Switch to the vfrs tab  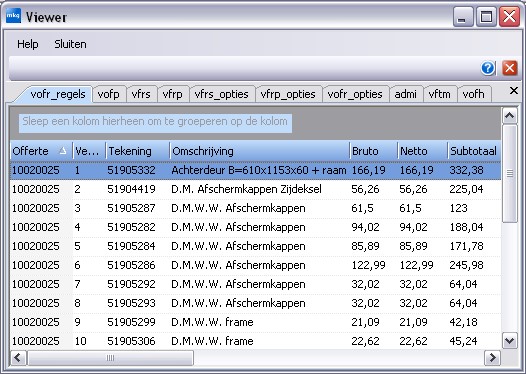(x=141, y=94)
